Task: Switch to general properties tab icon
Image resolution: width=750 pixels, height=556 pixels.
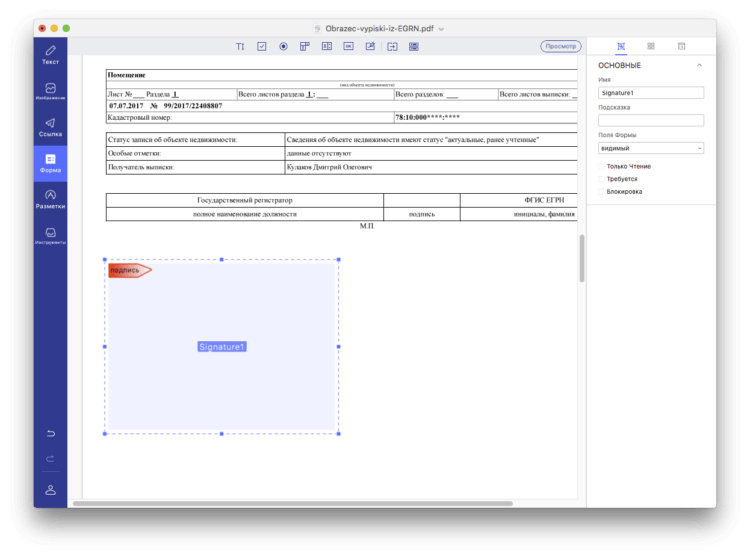Action: [x=621, y=46]
